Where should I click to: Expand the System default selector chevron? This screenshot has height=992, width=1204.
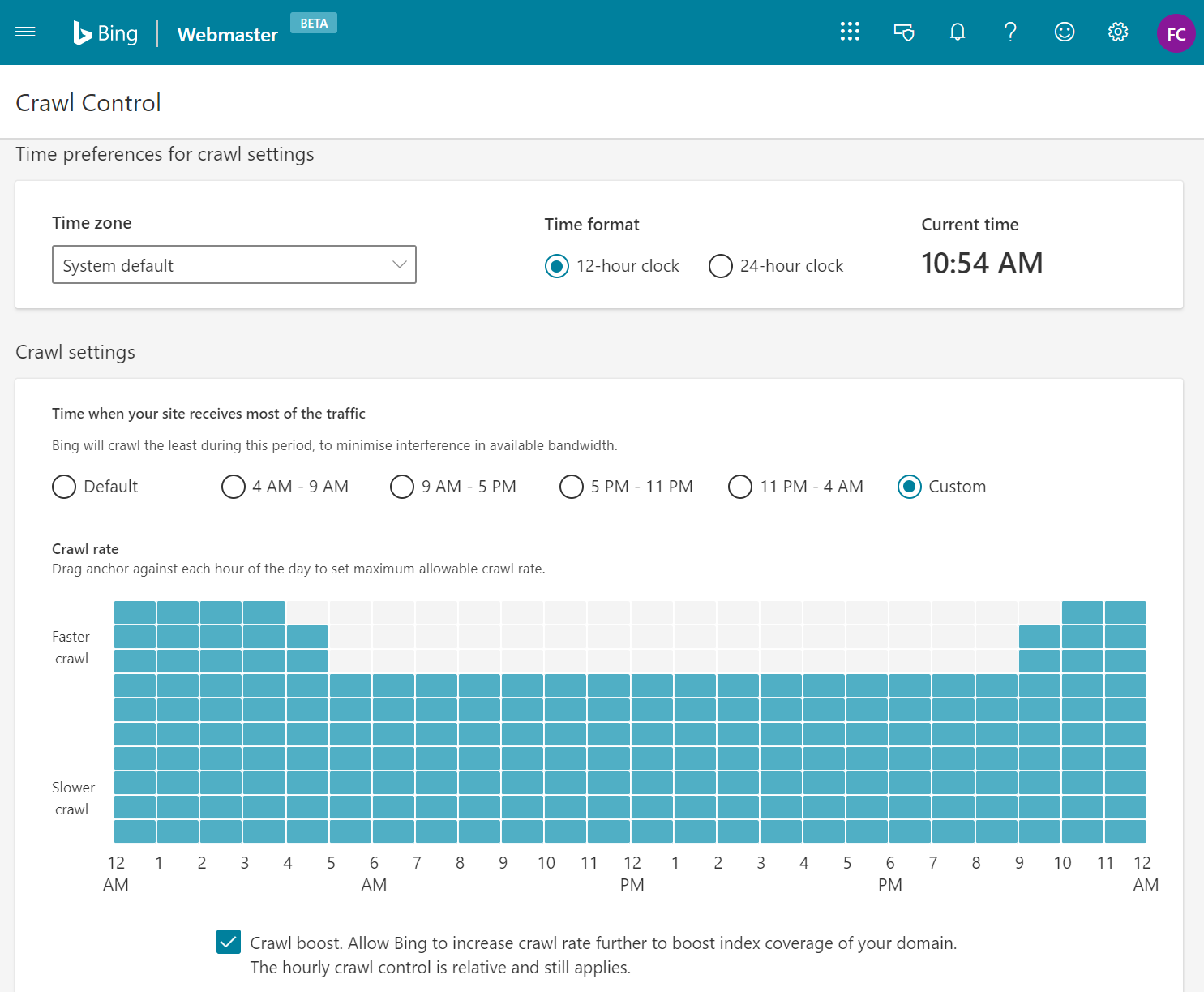coord(398,264)
